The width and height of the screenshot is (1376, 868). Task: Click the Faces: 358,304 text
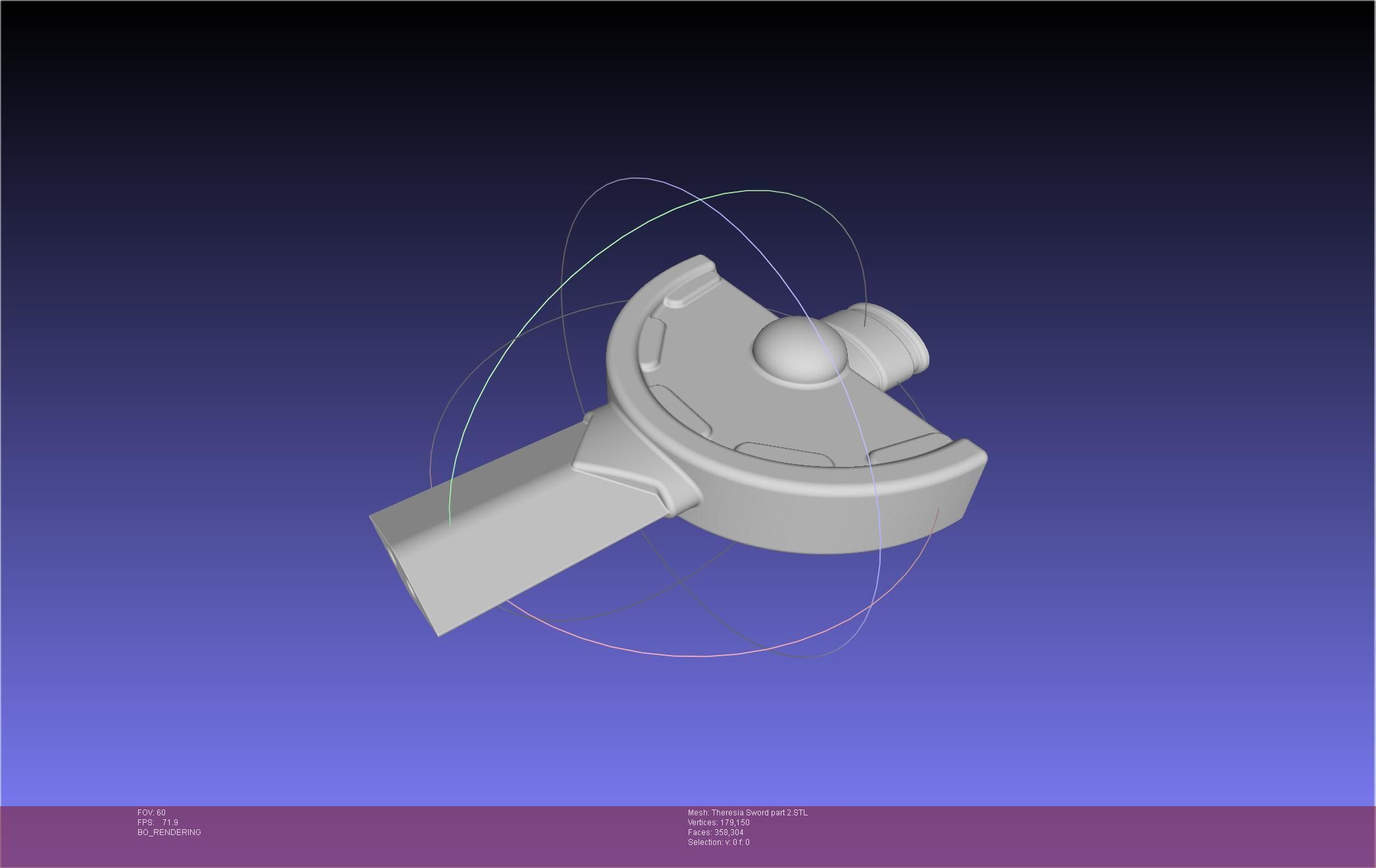click(716, 832)
